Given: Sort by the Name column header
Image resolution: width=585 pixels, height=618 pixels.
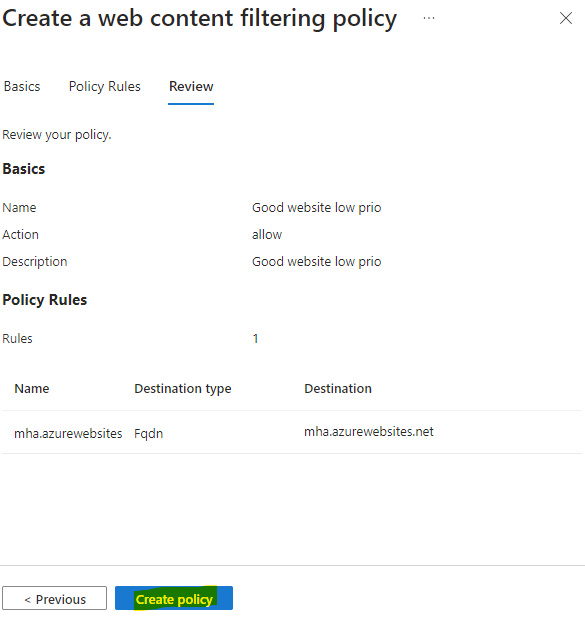Looking at the screenshot, I should (32, 389).
